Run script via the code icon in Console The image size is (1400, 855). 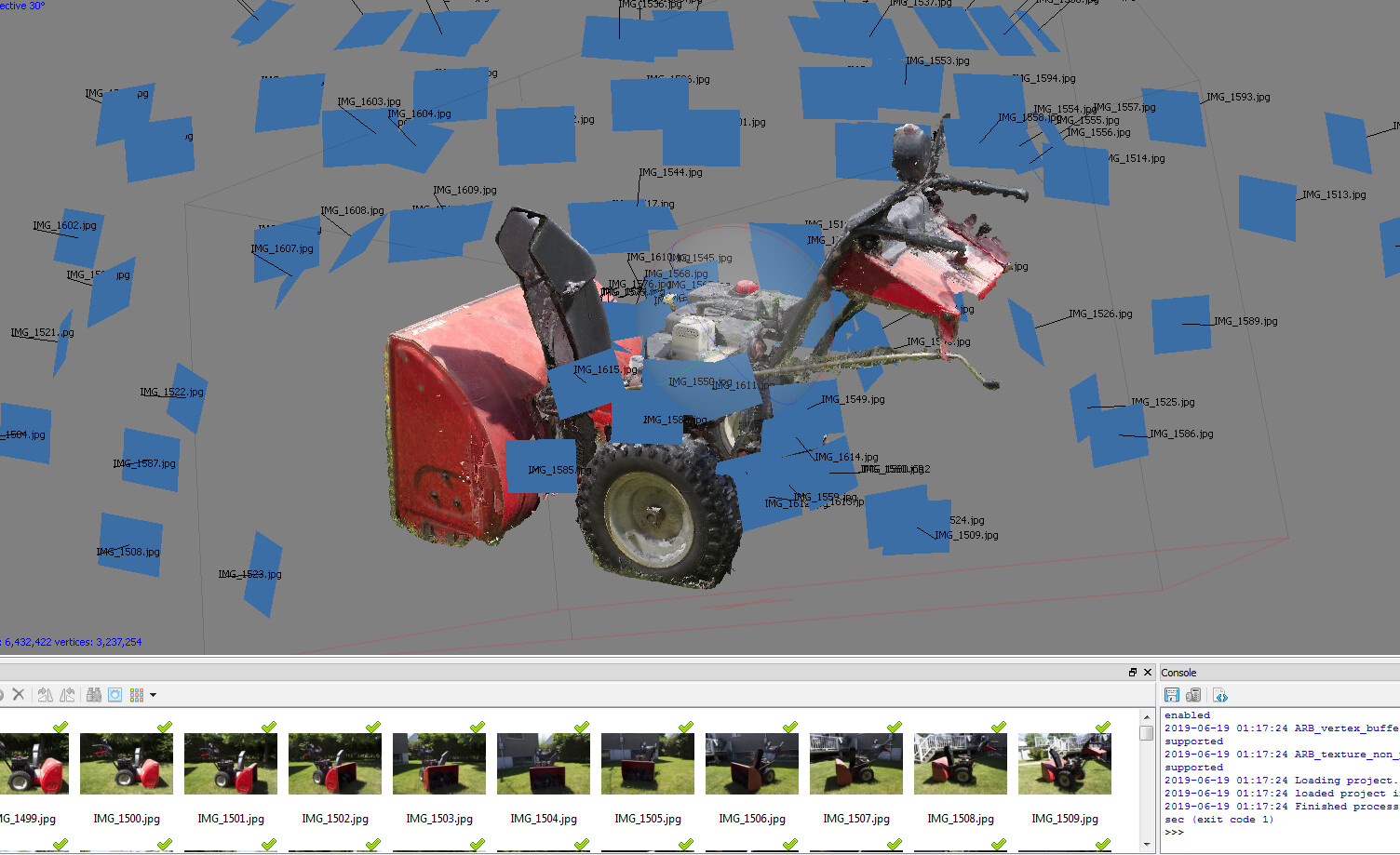[x=1220, y=695]
